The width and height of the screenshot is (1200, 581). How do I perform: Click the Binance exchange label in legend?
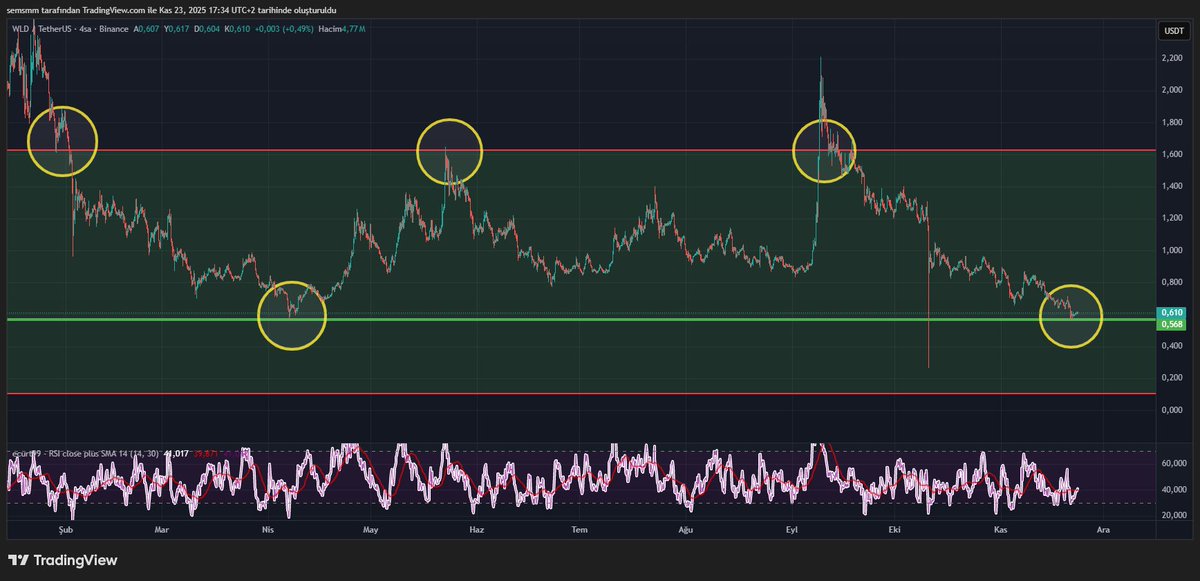114,29
